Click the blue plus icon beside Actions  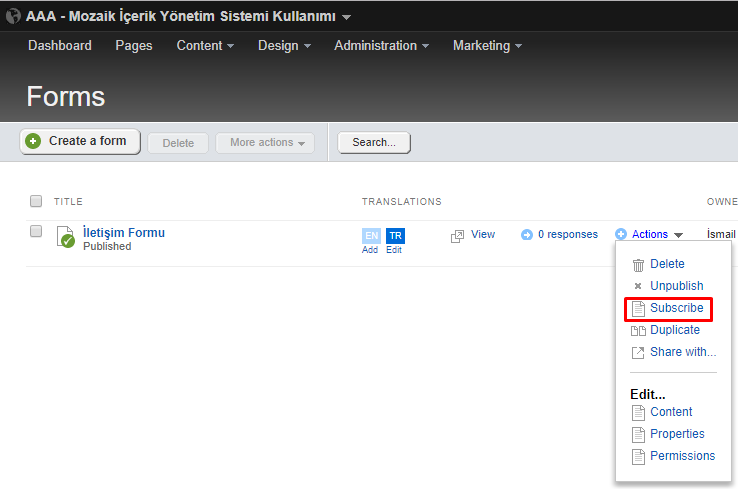tap(621, 233)
